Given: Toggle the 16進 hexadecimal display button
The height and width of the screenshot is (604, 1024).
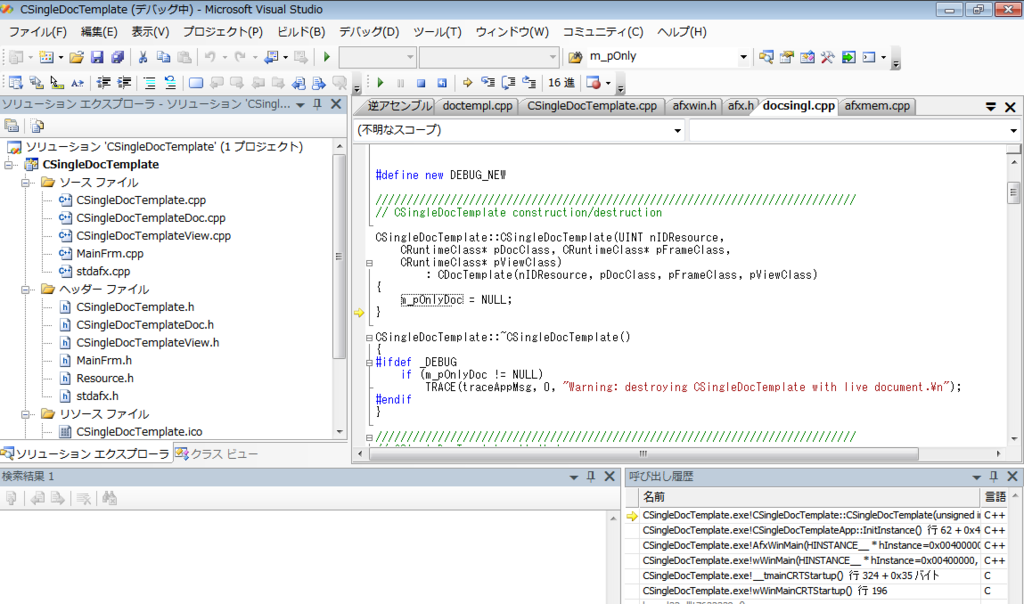Looking at the screenshot, I should click(x=561, y=83).
